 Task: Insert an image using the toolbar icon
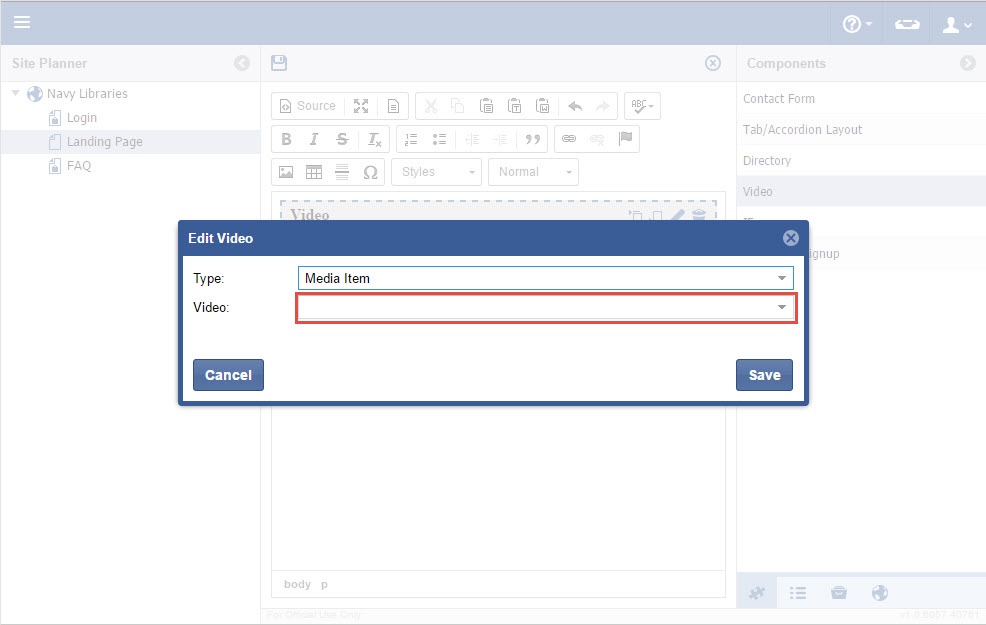tap(286, 172)
